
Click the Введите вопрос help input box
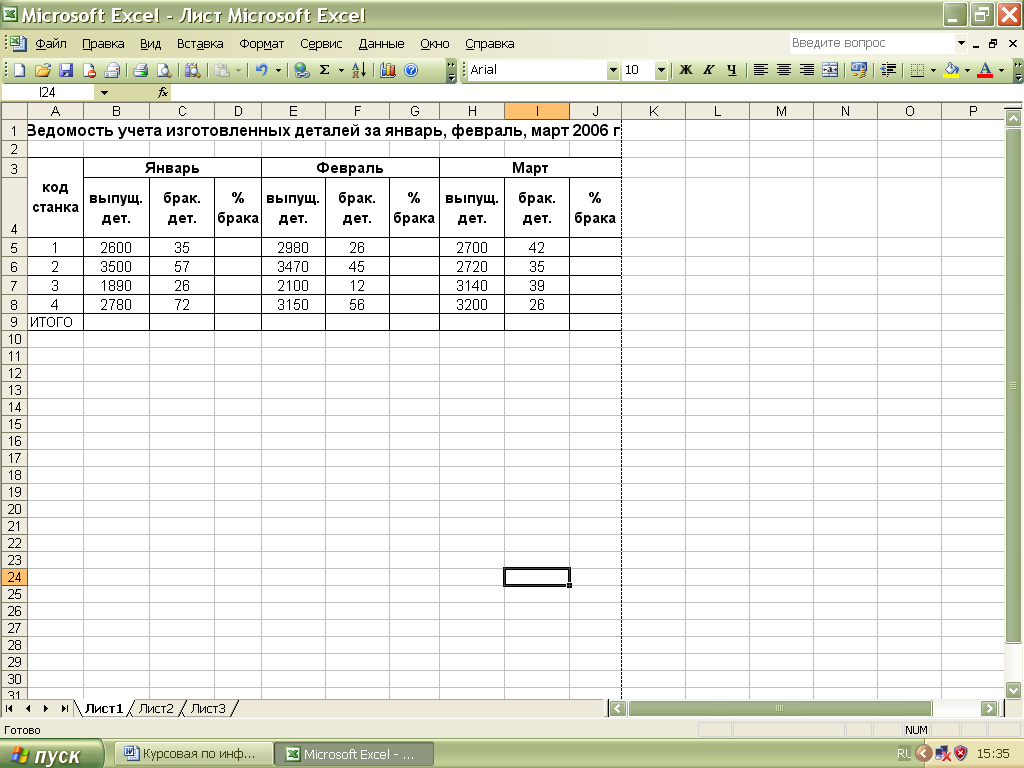coord(868,43)
